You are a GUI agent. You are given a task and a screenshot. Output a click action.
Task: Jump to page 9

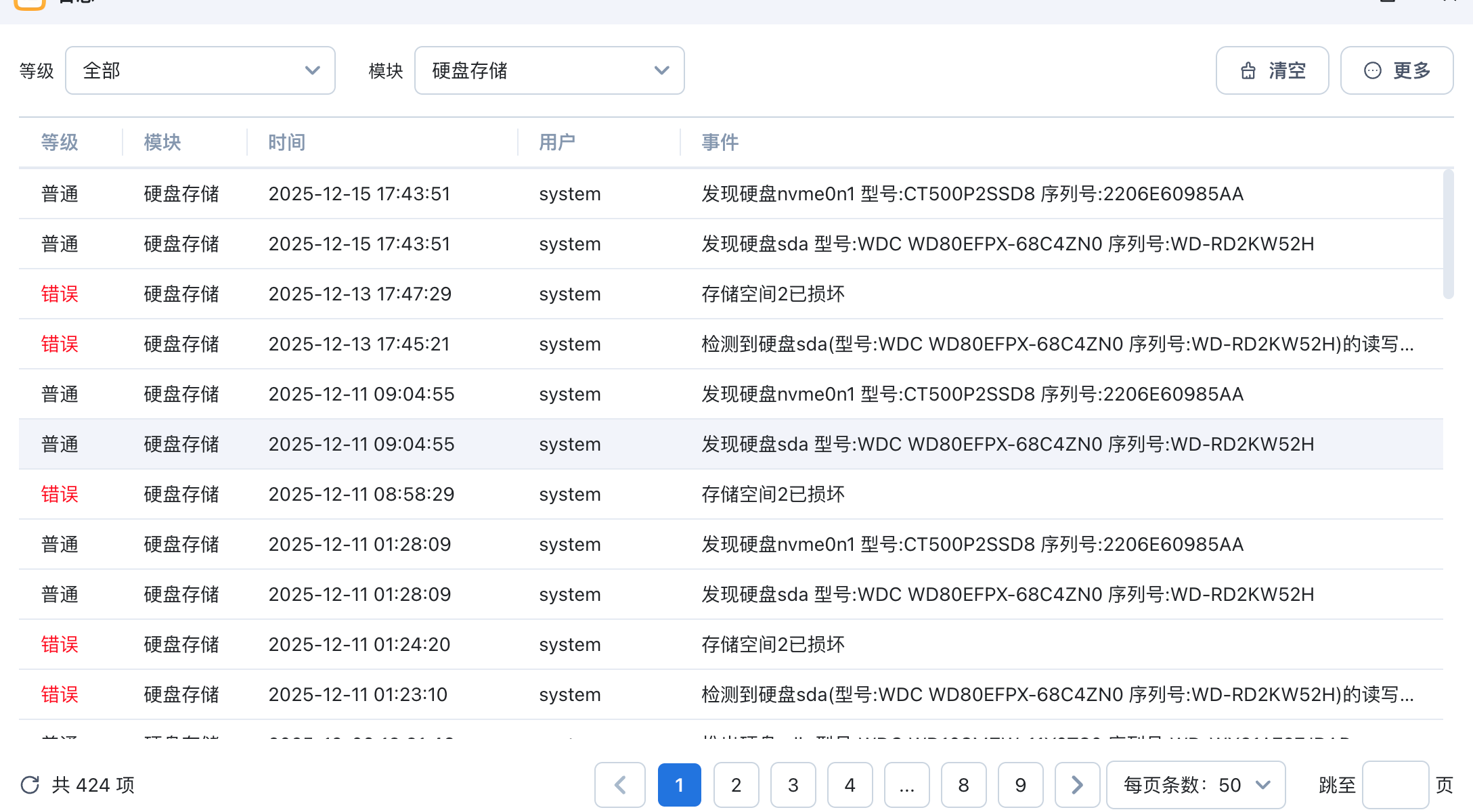[x=1021, y=785]
